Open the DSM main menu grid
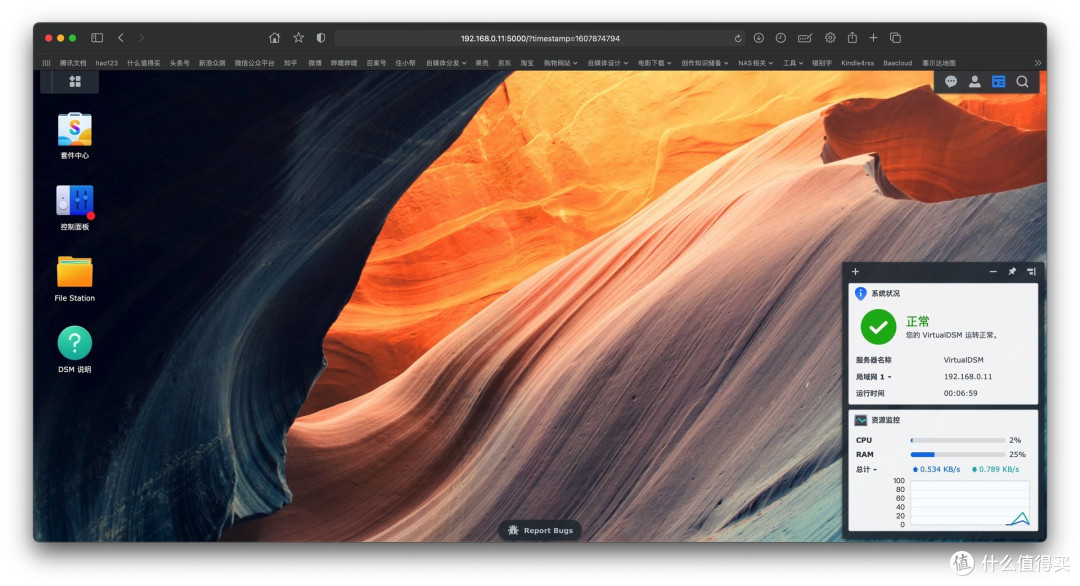The width and height of the screenshot is (1080, 586). pos(75,82)
